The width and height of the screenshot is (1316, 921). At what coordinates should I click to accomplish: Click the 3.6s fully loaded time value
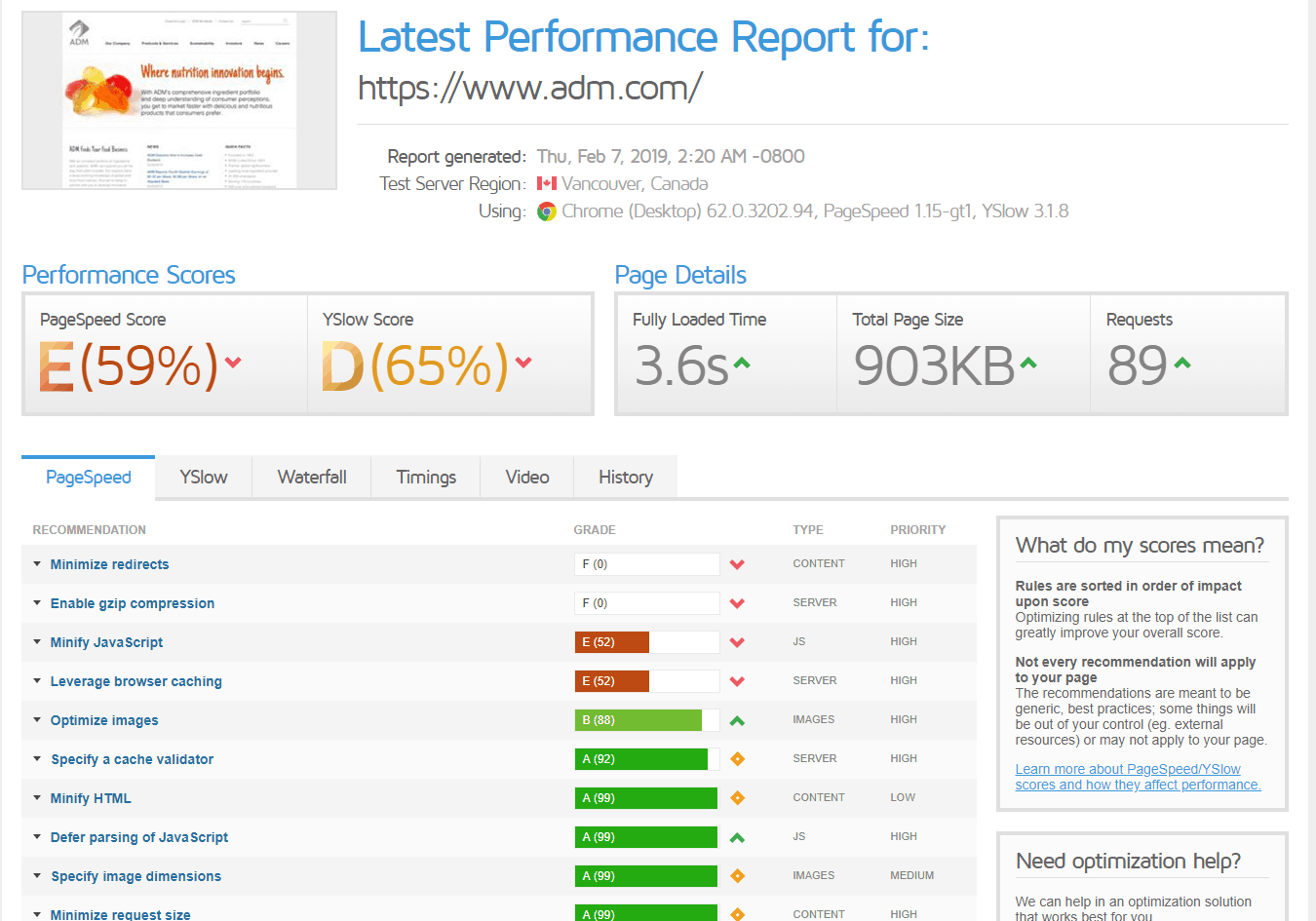[682, 366]
